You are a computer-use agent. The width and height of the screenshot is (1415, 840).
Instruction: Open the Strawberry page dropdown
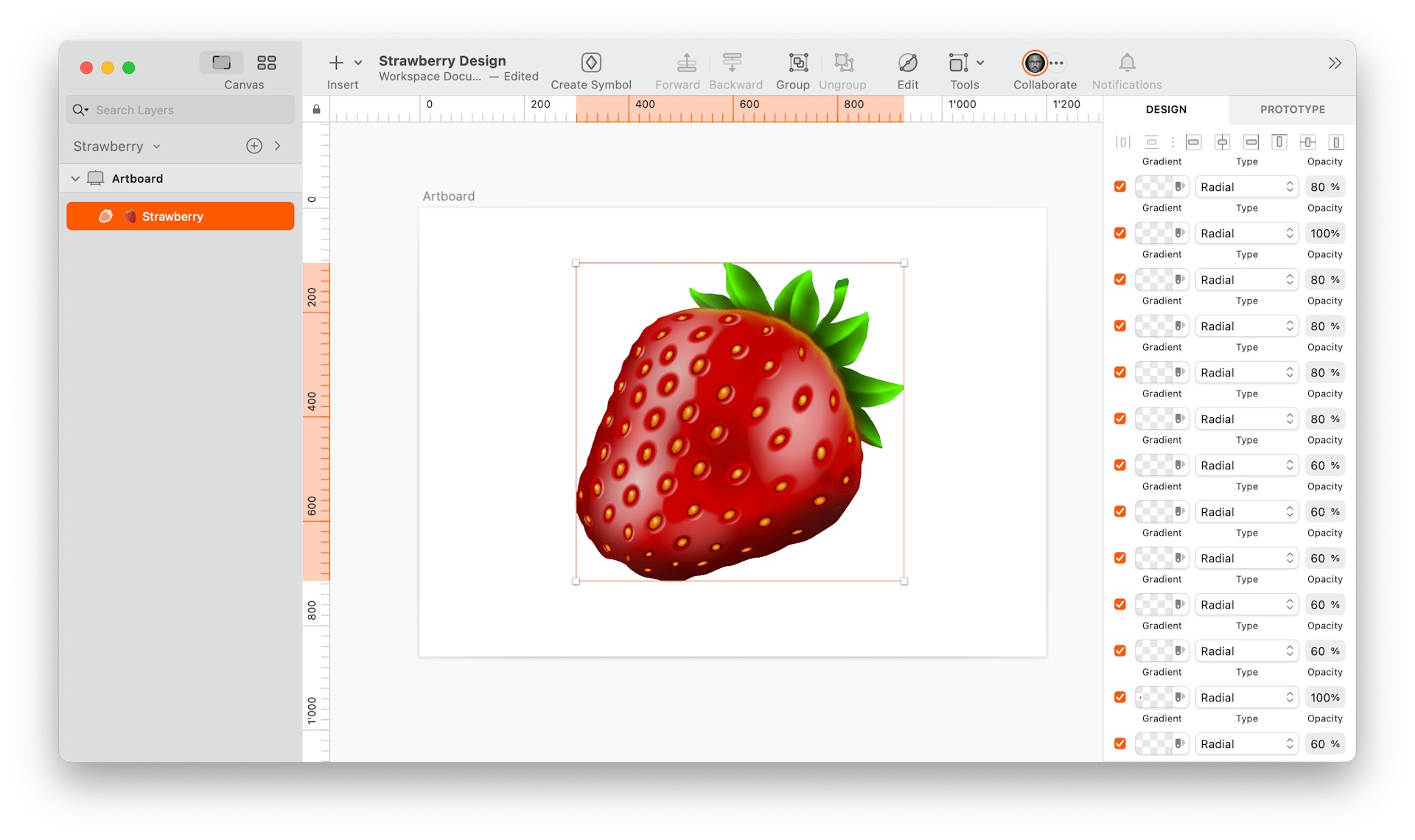(x=156, y=146)
